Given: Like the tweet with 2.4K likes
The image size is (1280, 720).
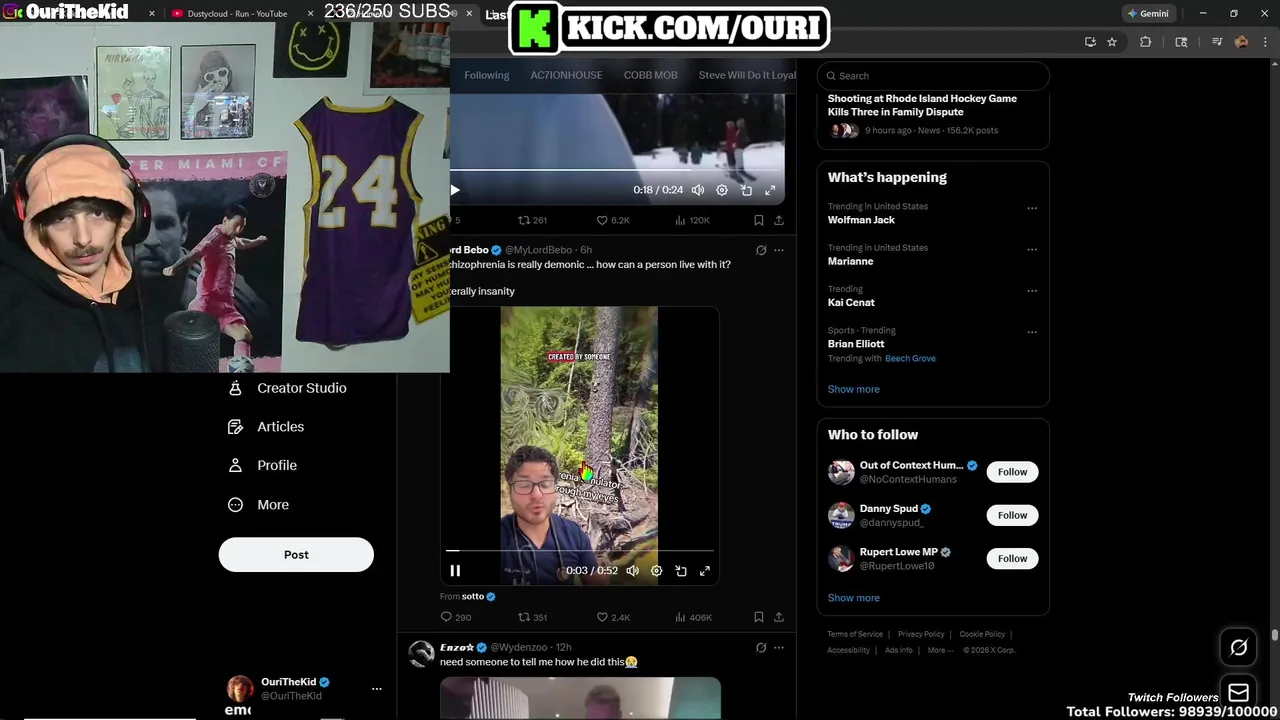Looking at the screenshot, I should tap(613, 617).
